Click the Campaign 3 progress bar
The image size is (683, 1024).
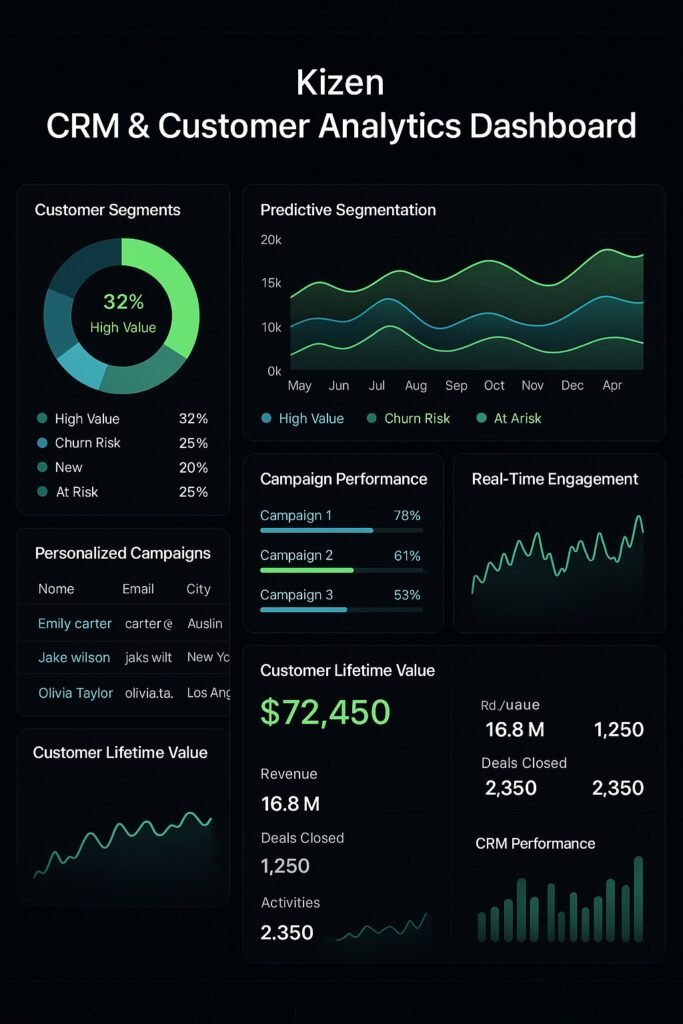[x=342, y=609]
